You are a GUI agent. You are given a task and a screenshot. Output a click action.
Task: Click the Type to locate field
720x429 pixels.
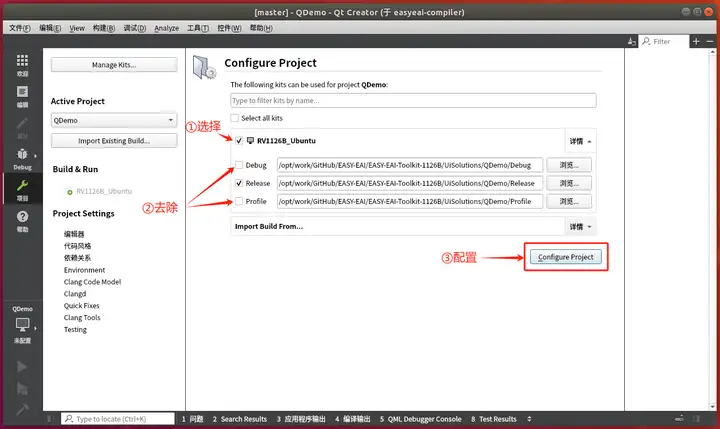tap(118, 419)
